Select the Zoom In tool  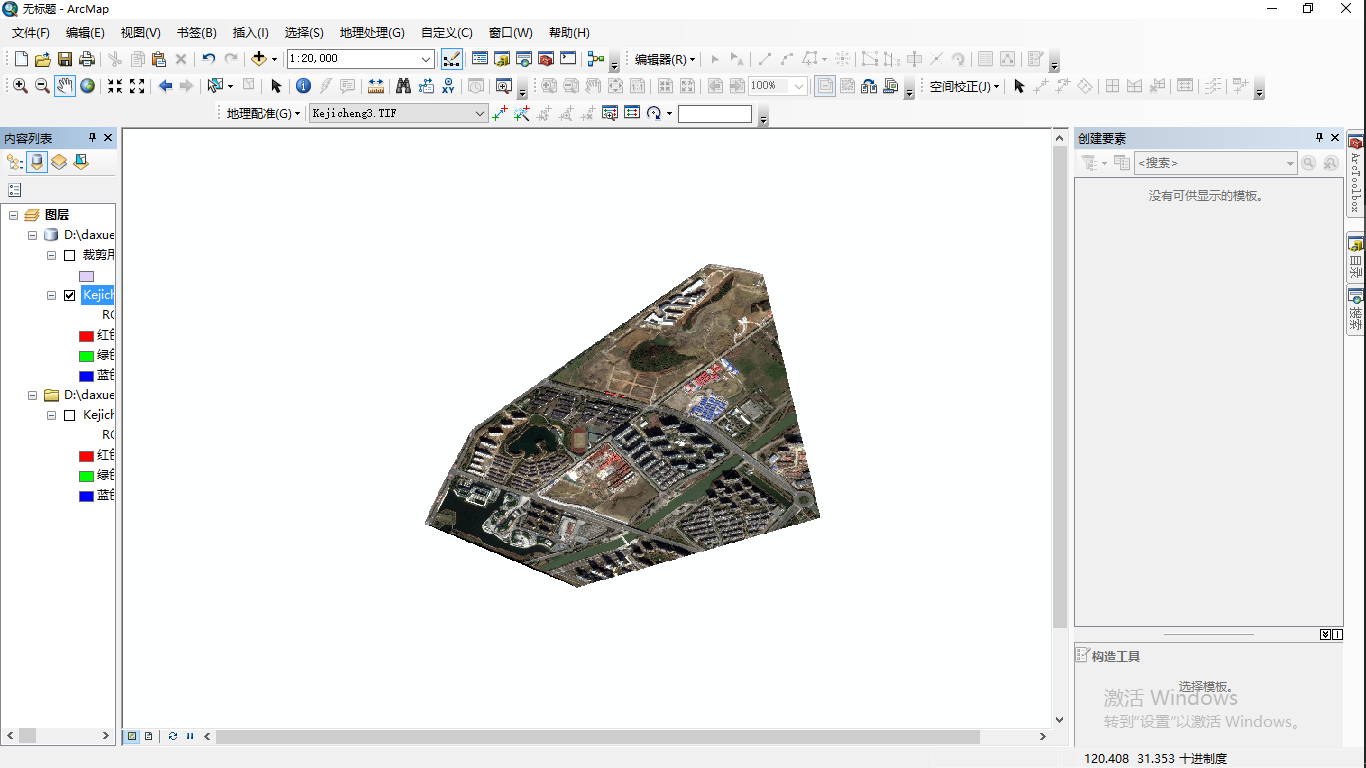point(20,86)
